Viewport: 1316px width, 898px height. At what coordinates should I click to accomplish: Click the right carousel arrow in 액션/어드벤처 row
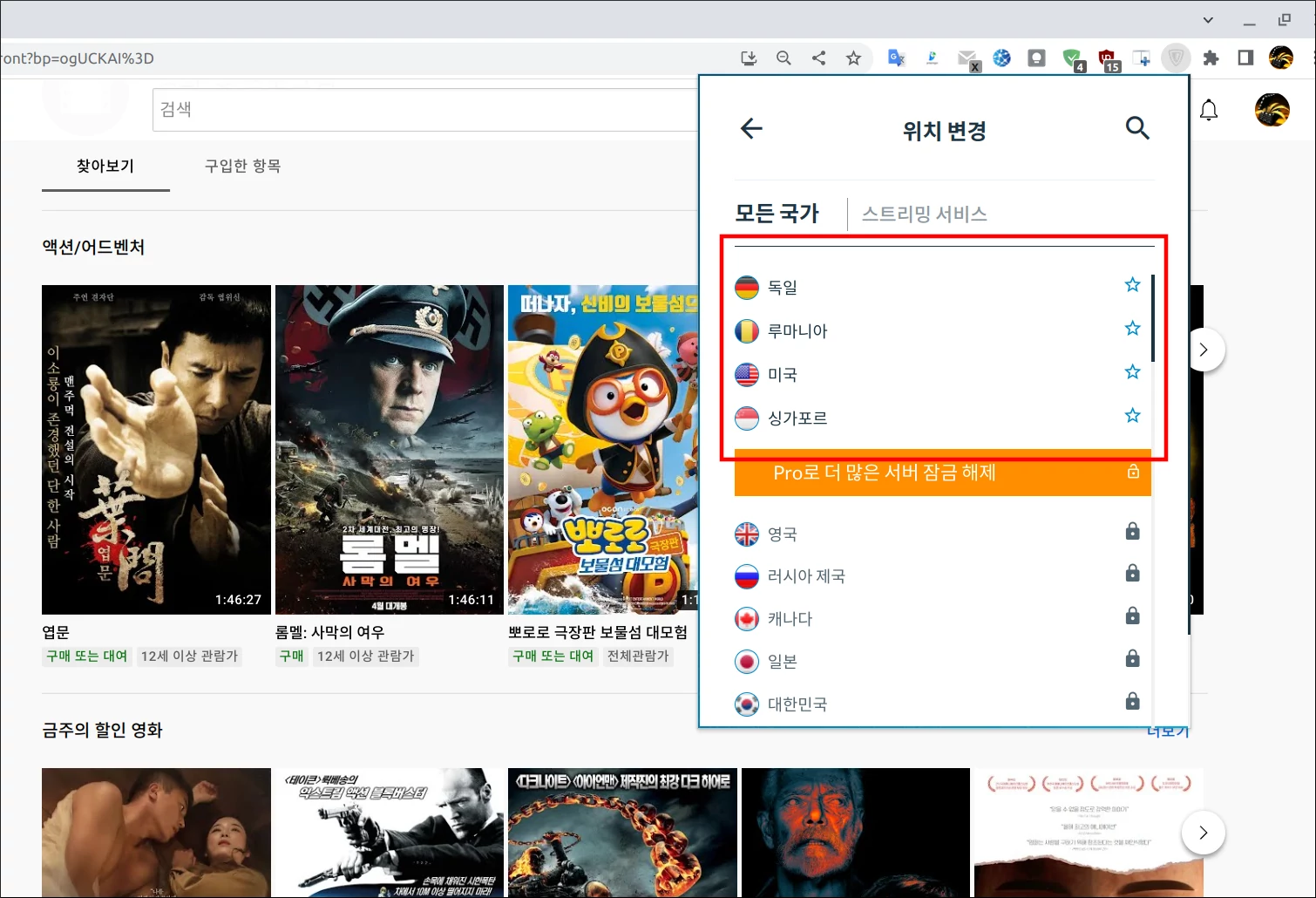pyautogui.click(x=1204, y=350)
